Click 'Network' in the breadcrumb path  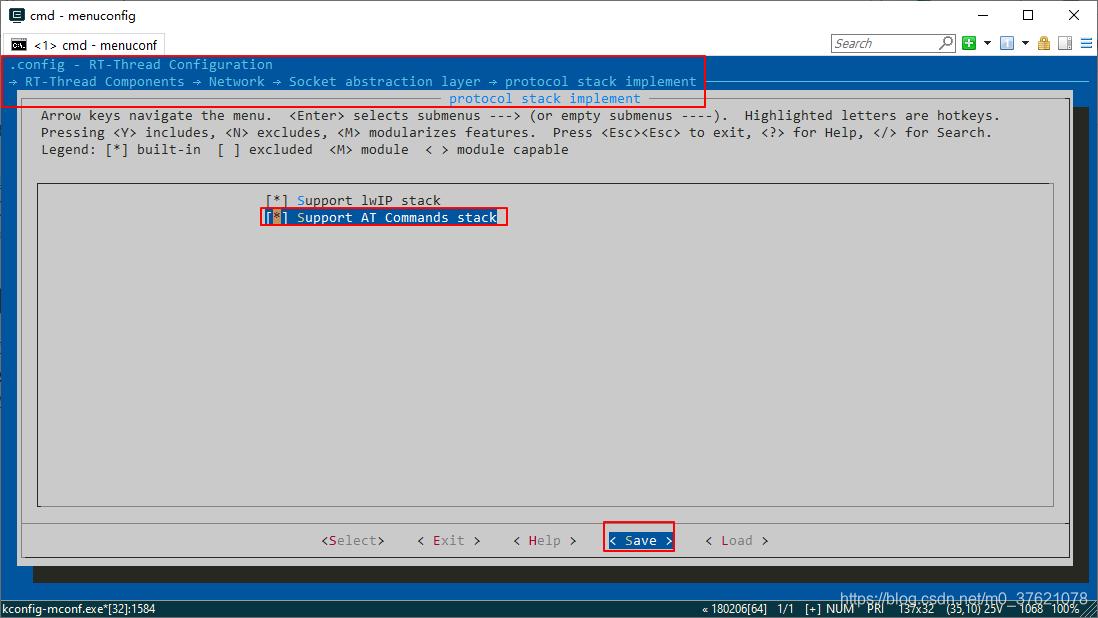[x=237, y=81]
